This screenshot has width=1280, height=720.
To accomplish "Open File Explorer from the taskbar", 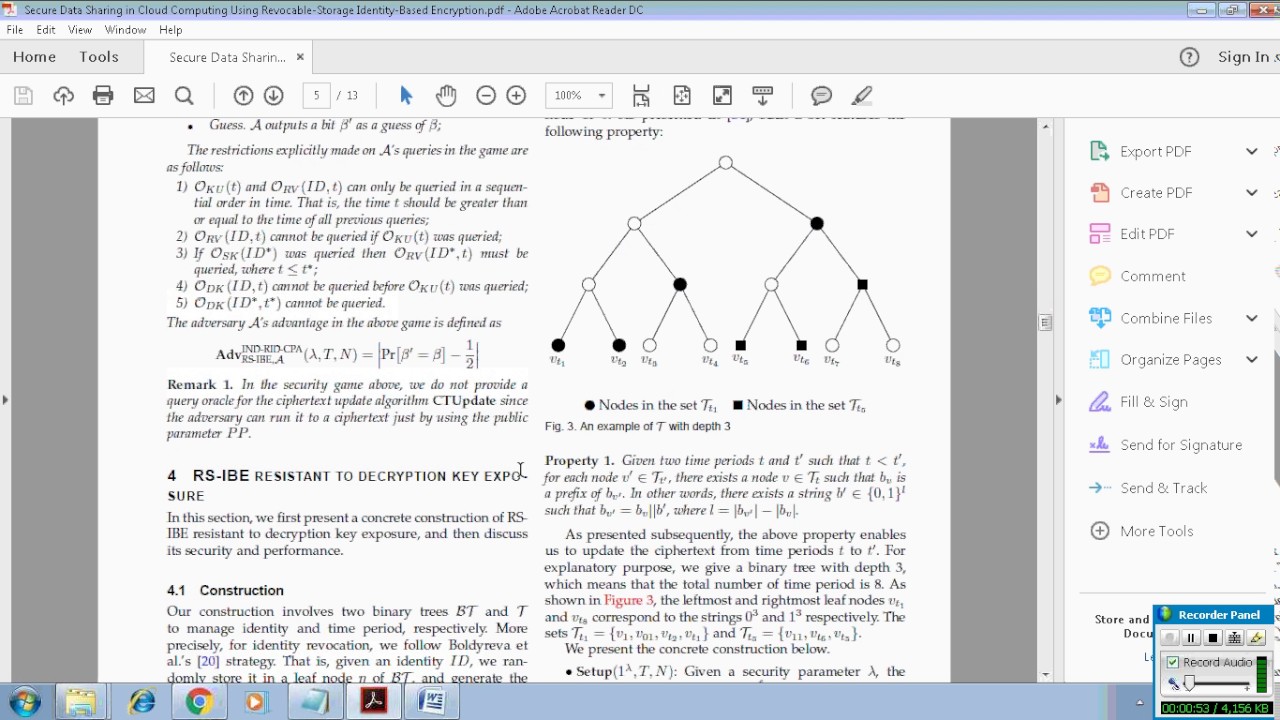I will [x=81, y=701].
